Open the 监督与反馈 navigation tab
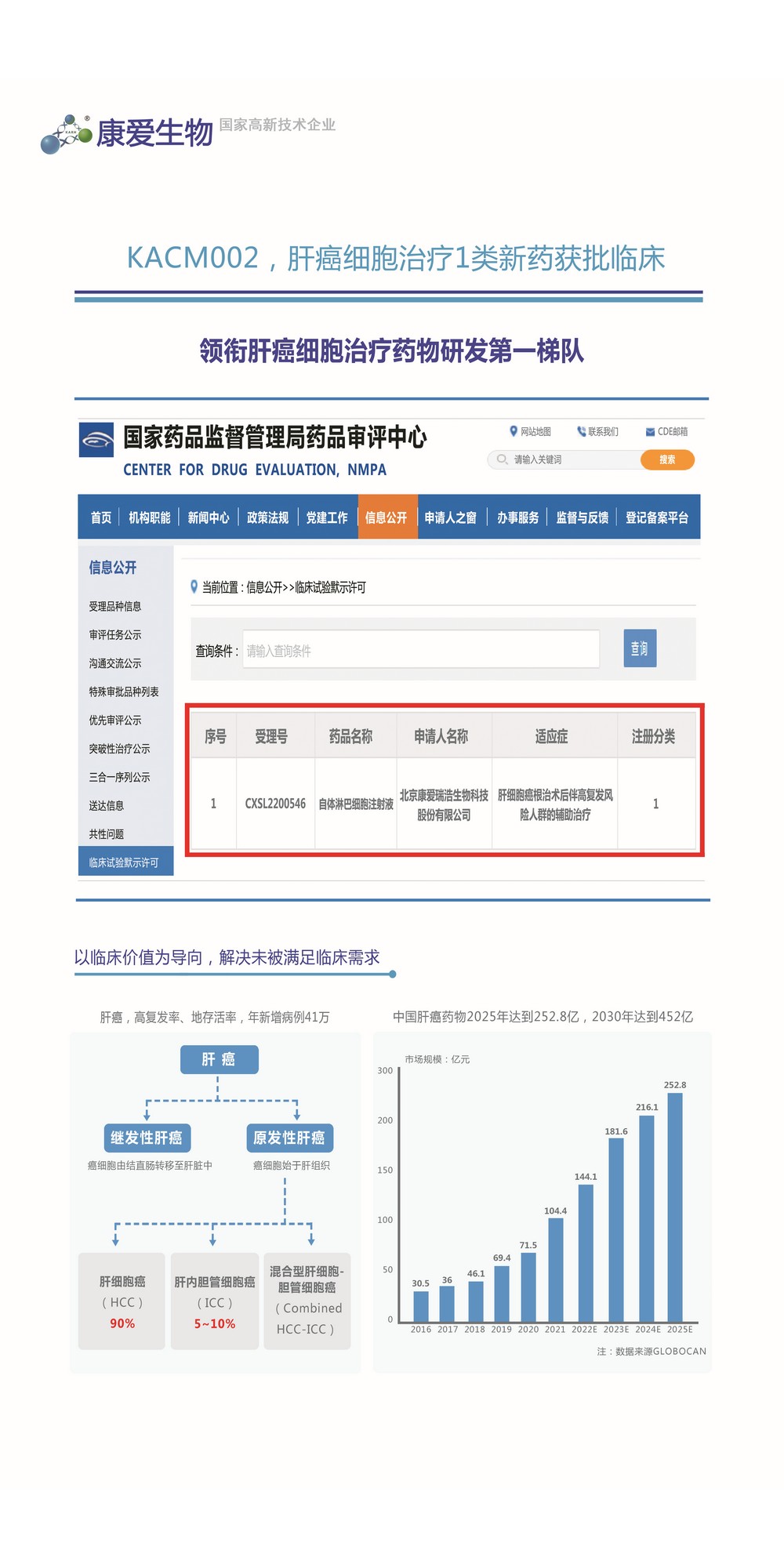Screen dimensions: 784x1568 point(583,517)
